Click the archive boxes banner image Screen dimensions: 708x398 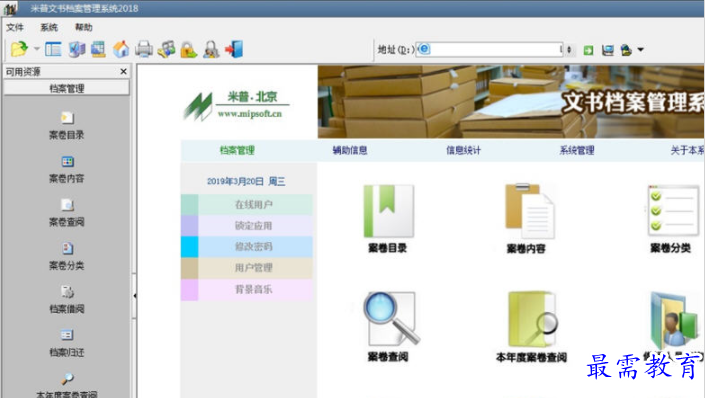pos(511,102)
